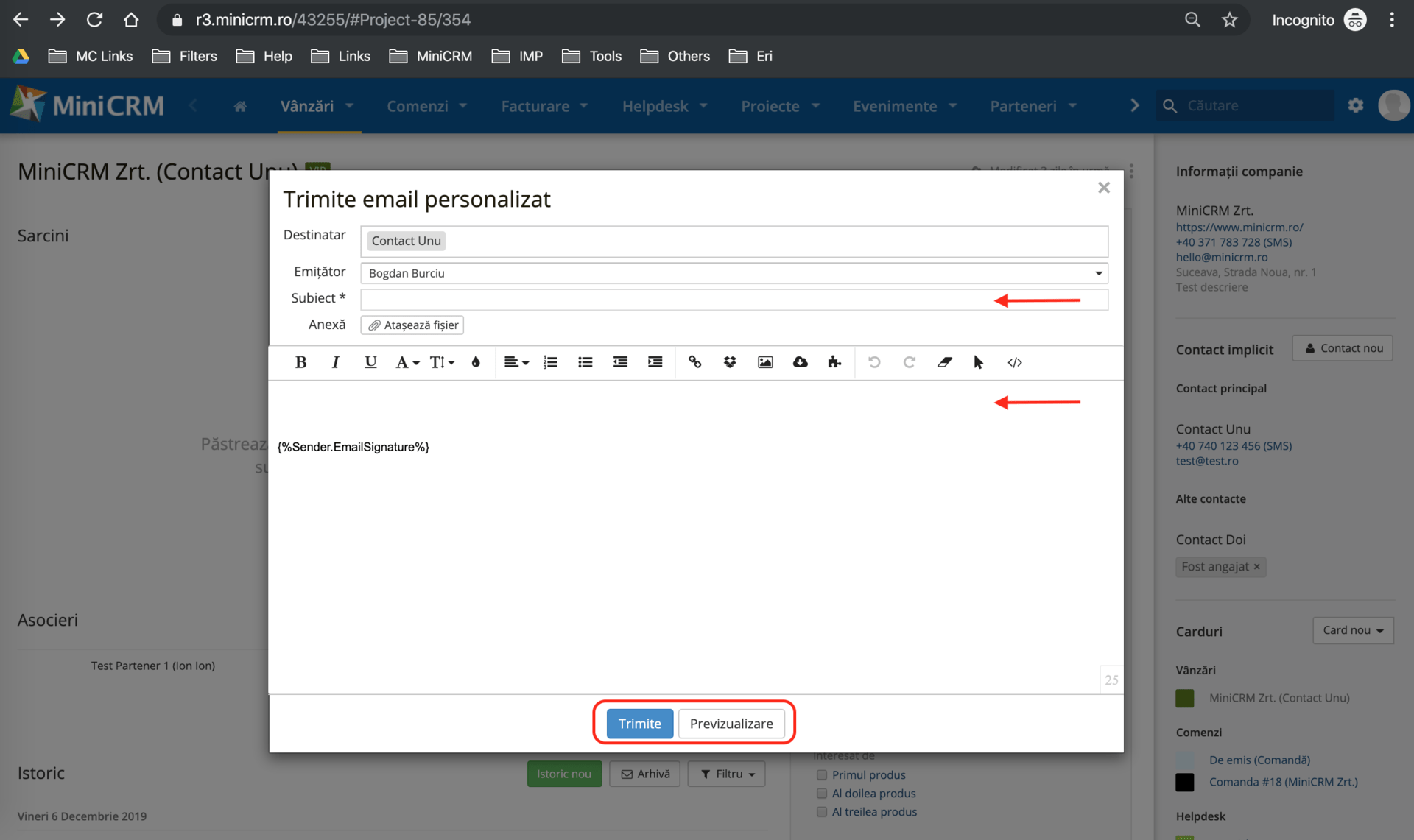Insert file from Dropbox icon
The width and height of the screenshot is (1414, 840).
pos(730,362)
